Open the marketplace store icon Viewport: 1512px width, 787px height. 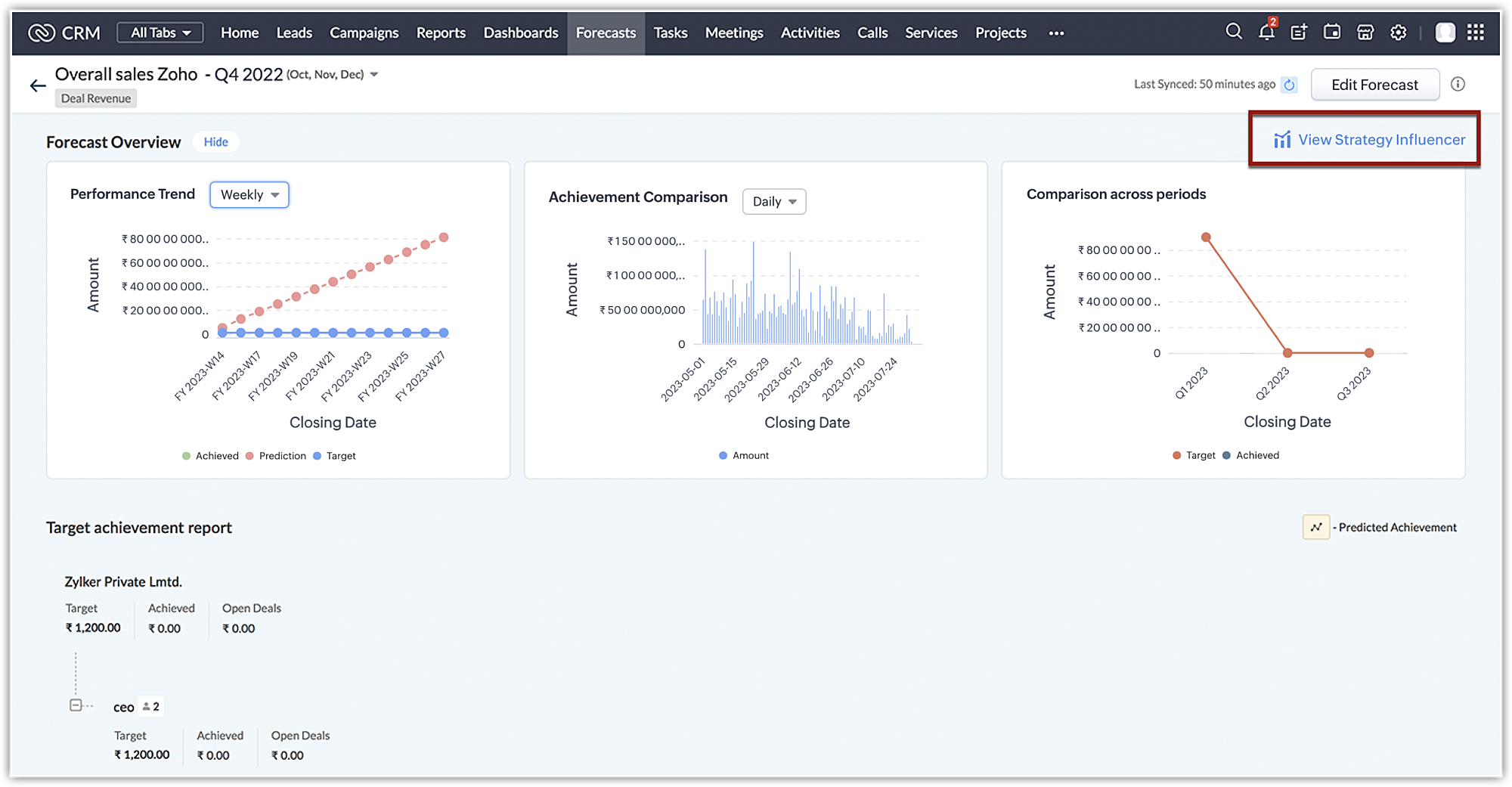pyautogui.click(x=1365, y=32)
